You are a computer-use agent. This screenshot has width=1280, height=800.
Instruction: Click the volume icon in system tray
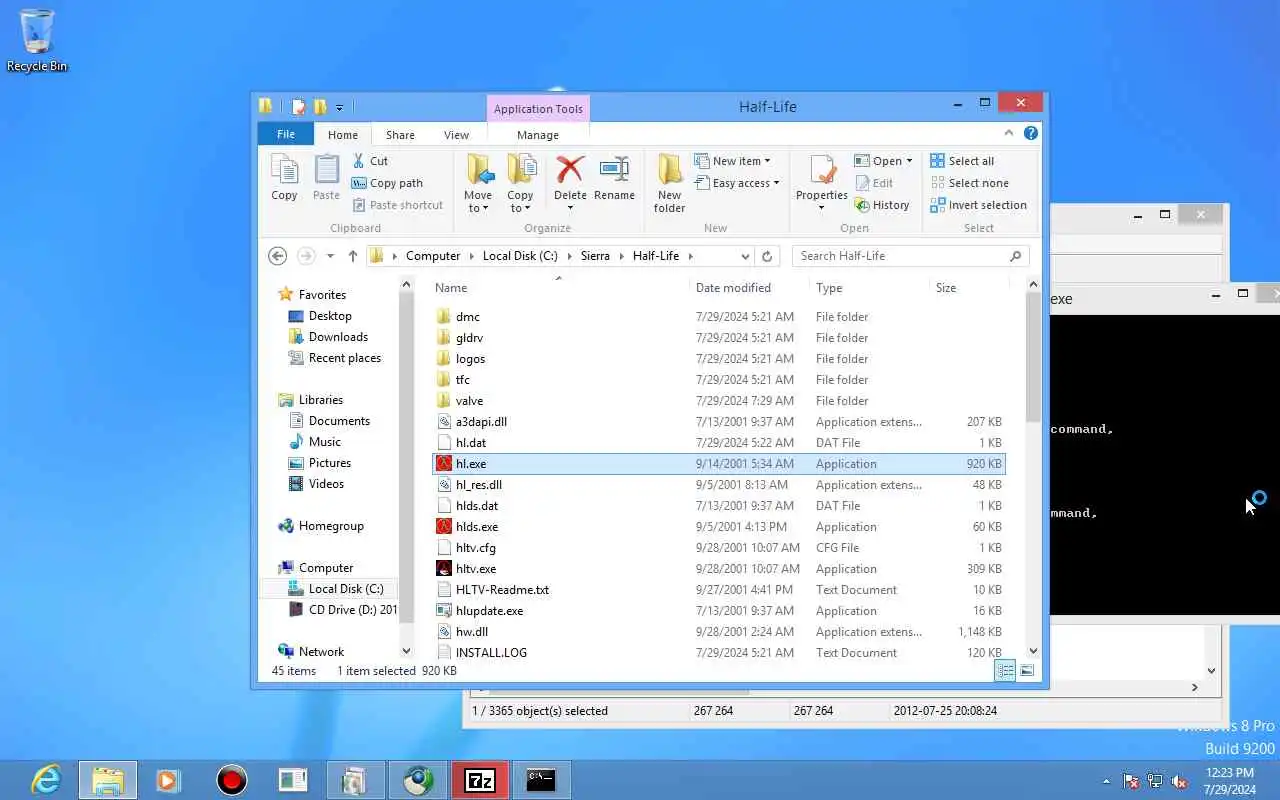tap(1179, 781)
